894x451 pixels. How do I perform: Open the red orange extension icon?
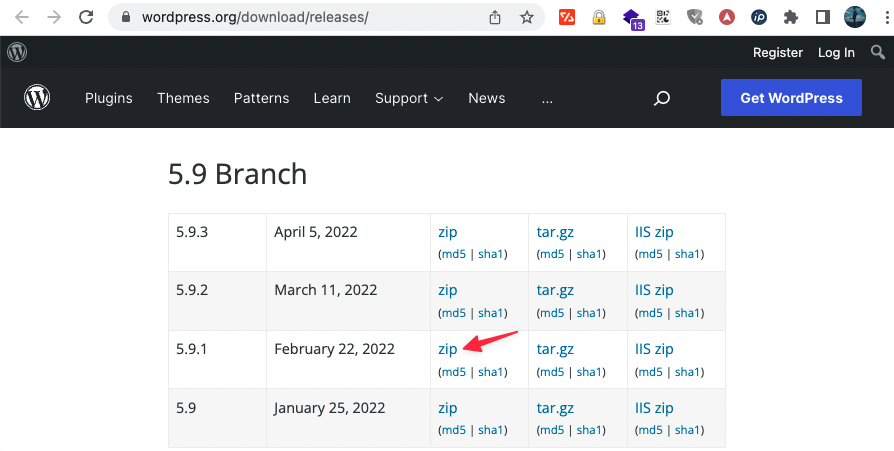(567, 17)
